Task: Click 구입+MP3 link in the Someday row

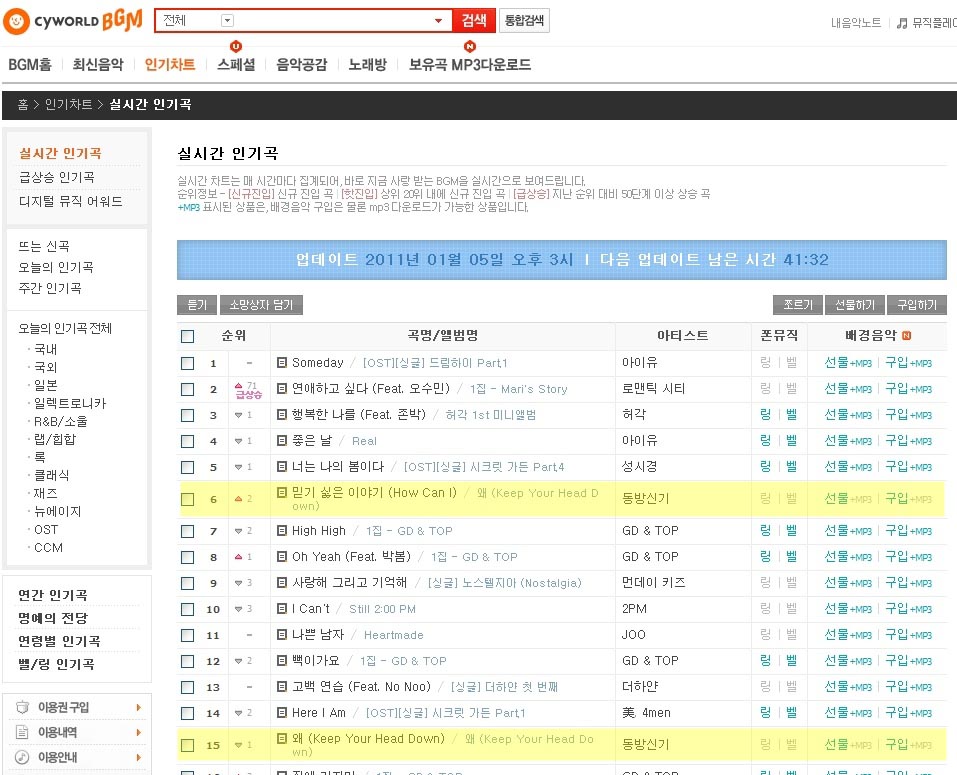Action: pos(909,363)
